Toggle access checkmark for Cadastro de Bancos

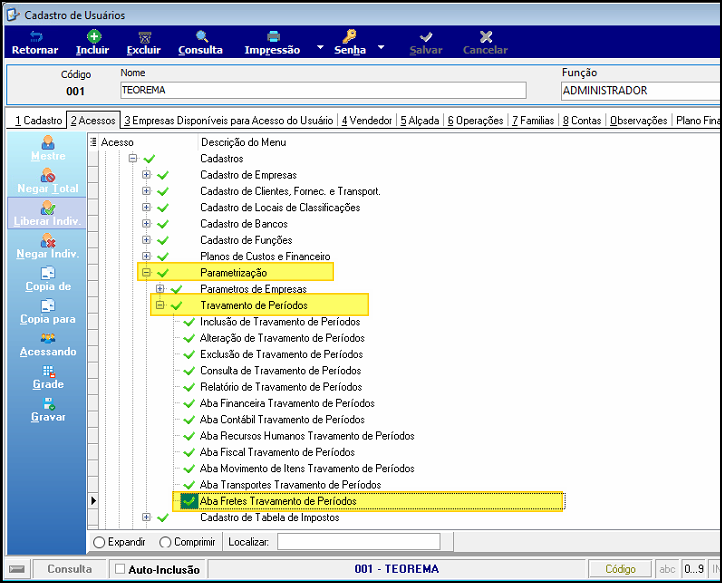point(163,224)
